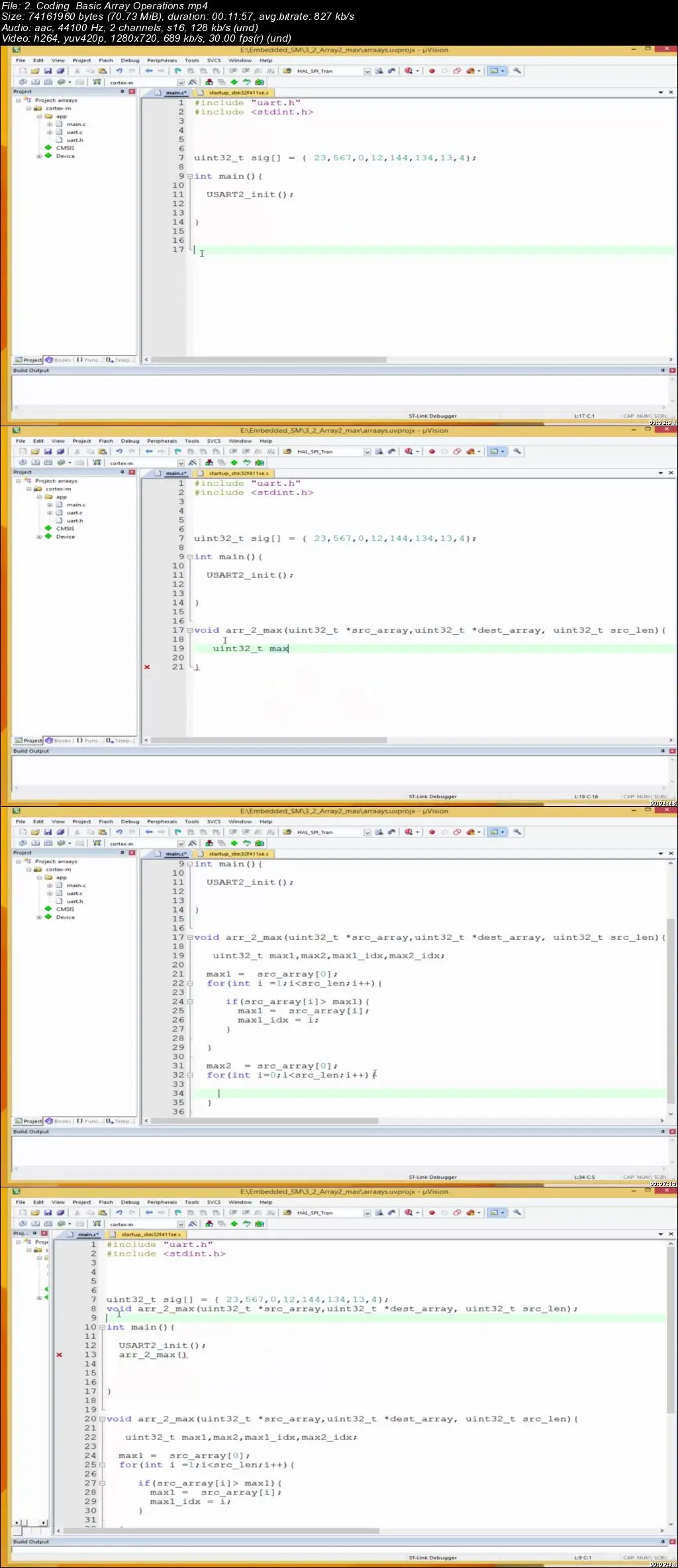Click the Download to flash icon in second frame
Viewport: 678px width, 1568px height.
click(x=97, y=463)
